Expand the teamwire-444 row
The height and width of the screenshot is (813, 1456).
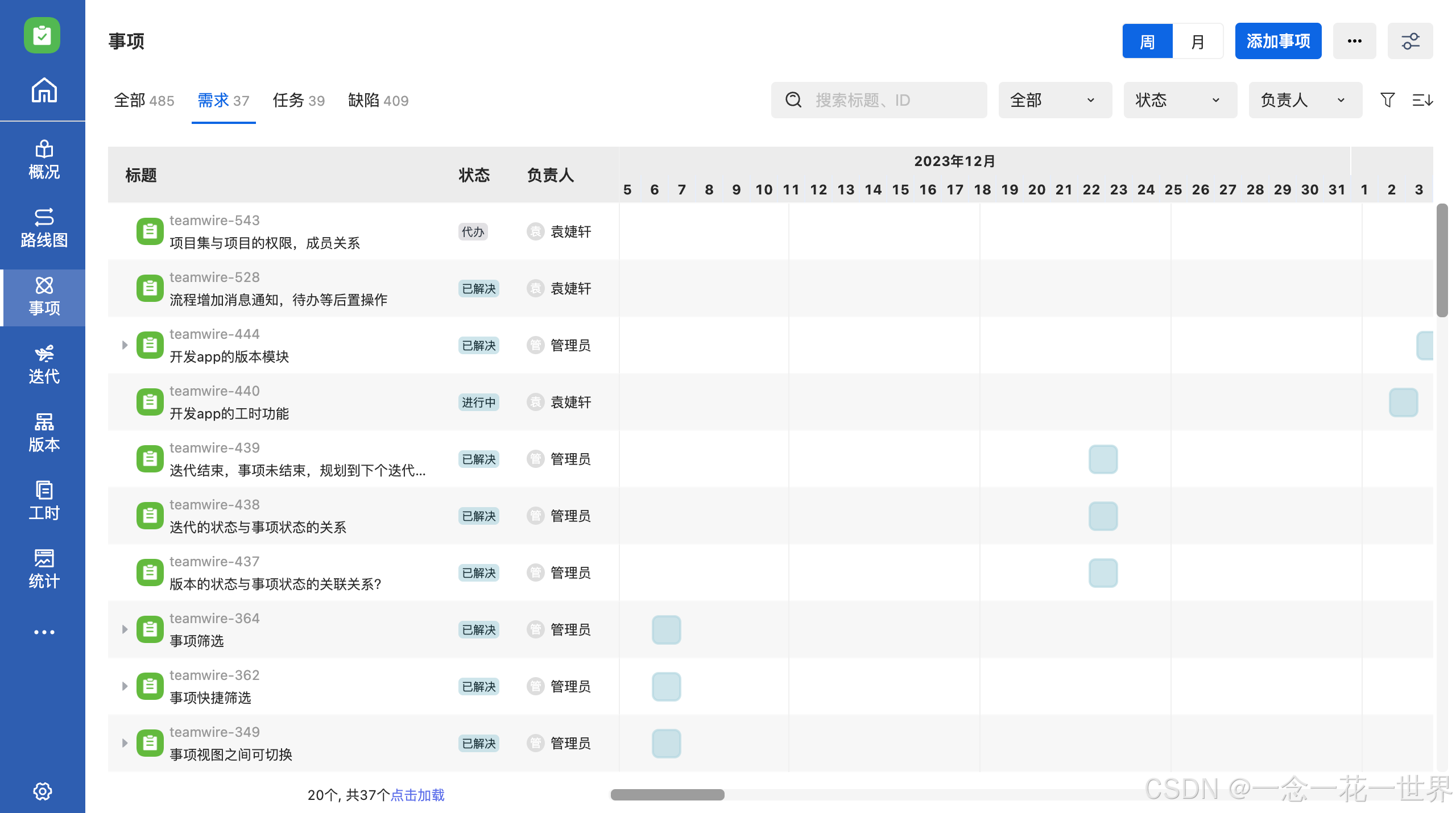pyautogui.click(x=125, y=345)
